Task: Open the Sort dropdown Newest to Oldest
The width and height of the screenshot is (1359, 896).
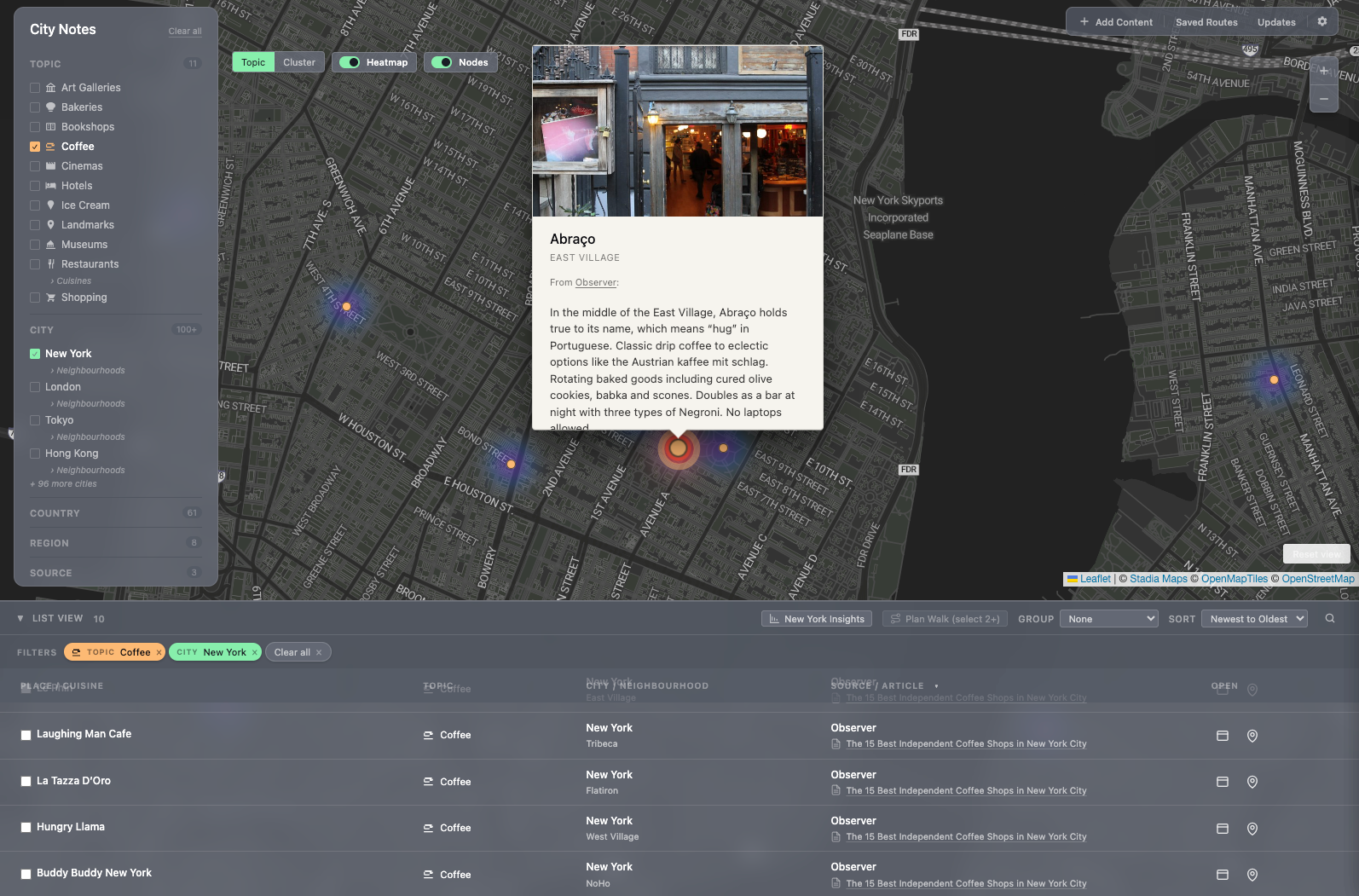Action: [1254, 619]
